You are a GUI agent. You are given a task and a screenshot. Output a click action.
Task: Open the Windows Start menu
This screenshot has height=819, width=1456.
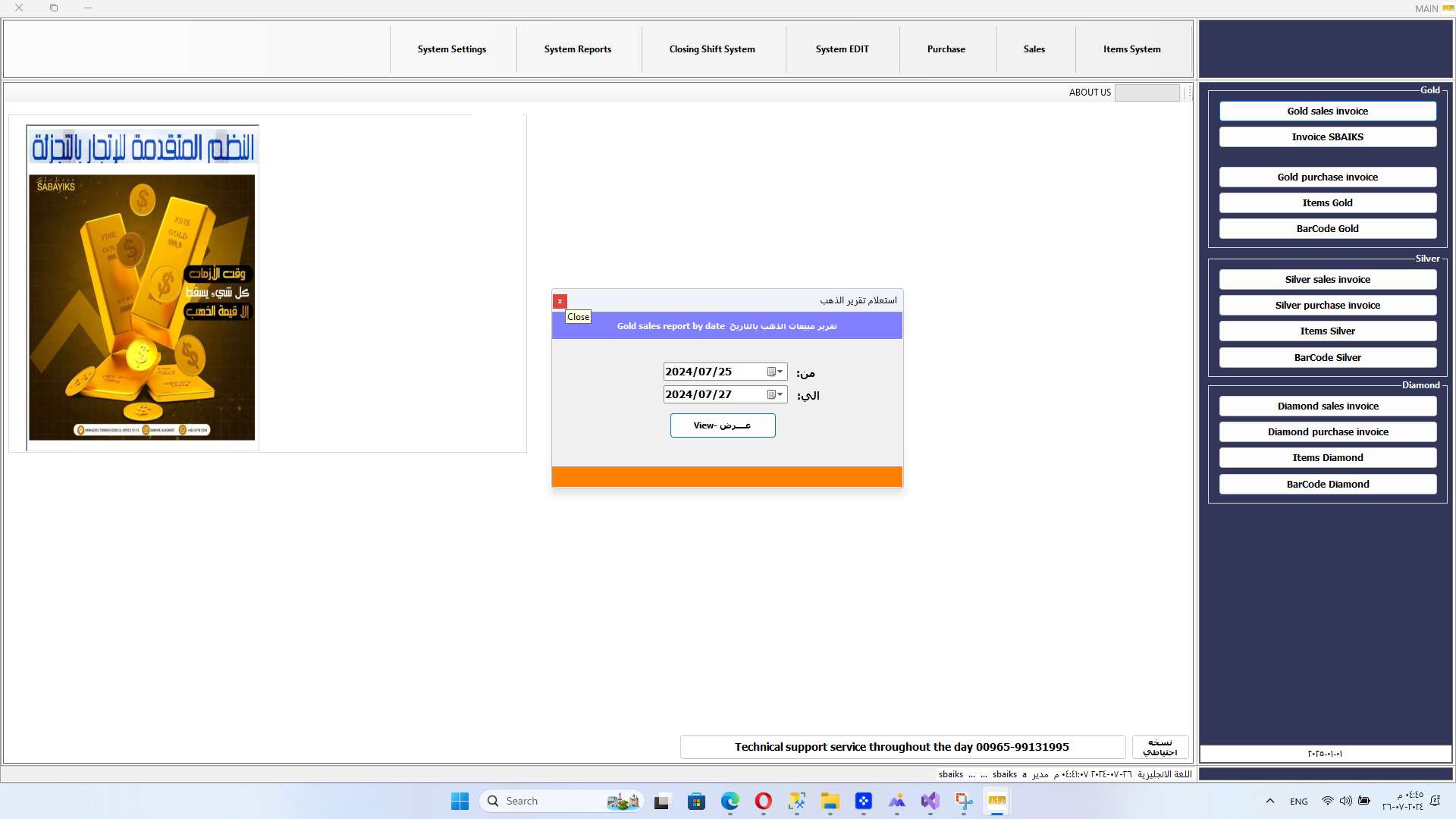tap(460, 802)
